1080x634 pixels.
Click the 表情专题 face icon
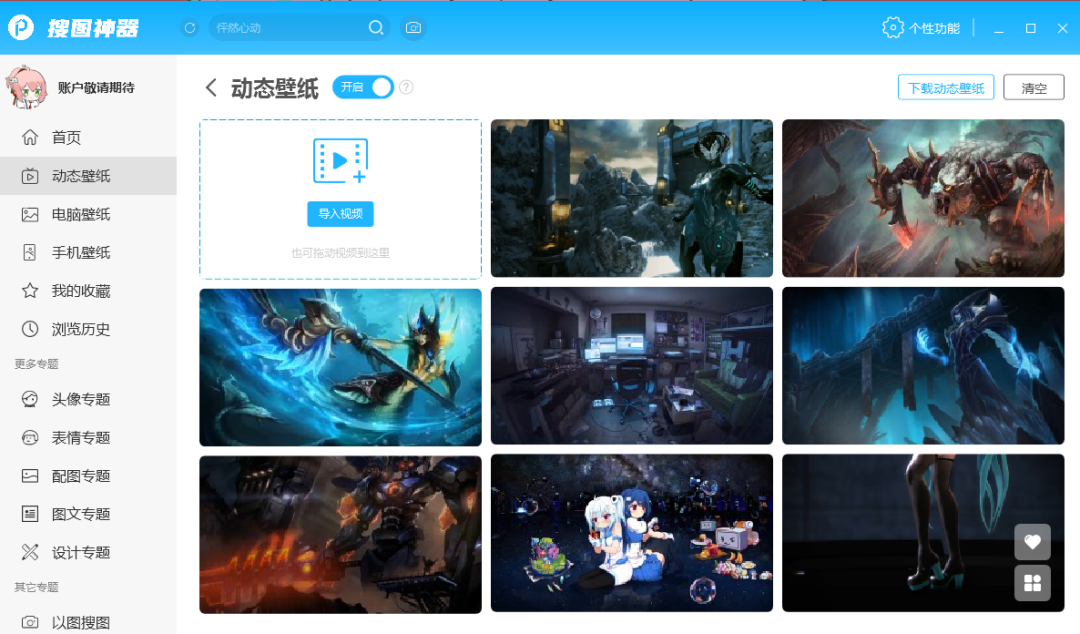pos(30,438)
